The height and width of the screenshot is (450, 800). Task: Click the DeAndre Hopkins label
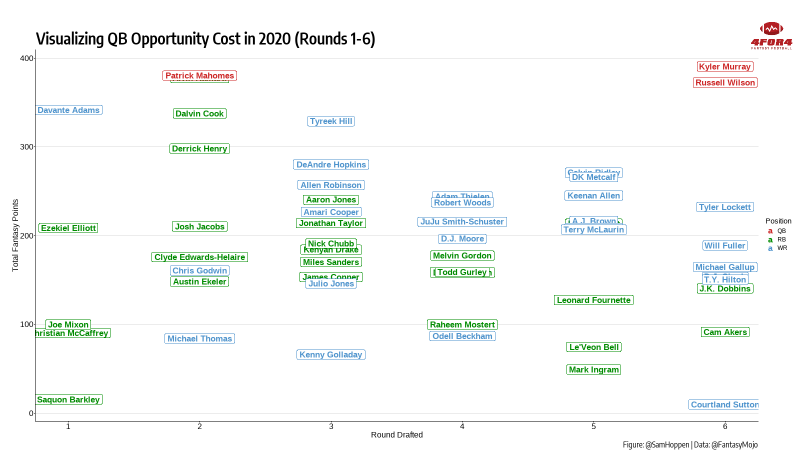coord(331,165)
